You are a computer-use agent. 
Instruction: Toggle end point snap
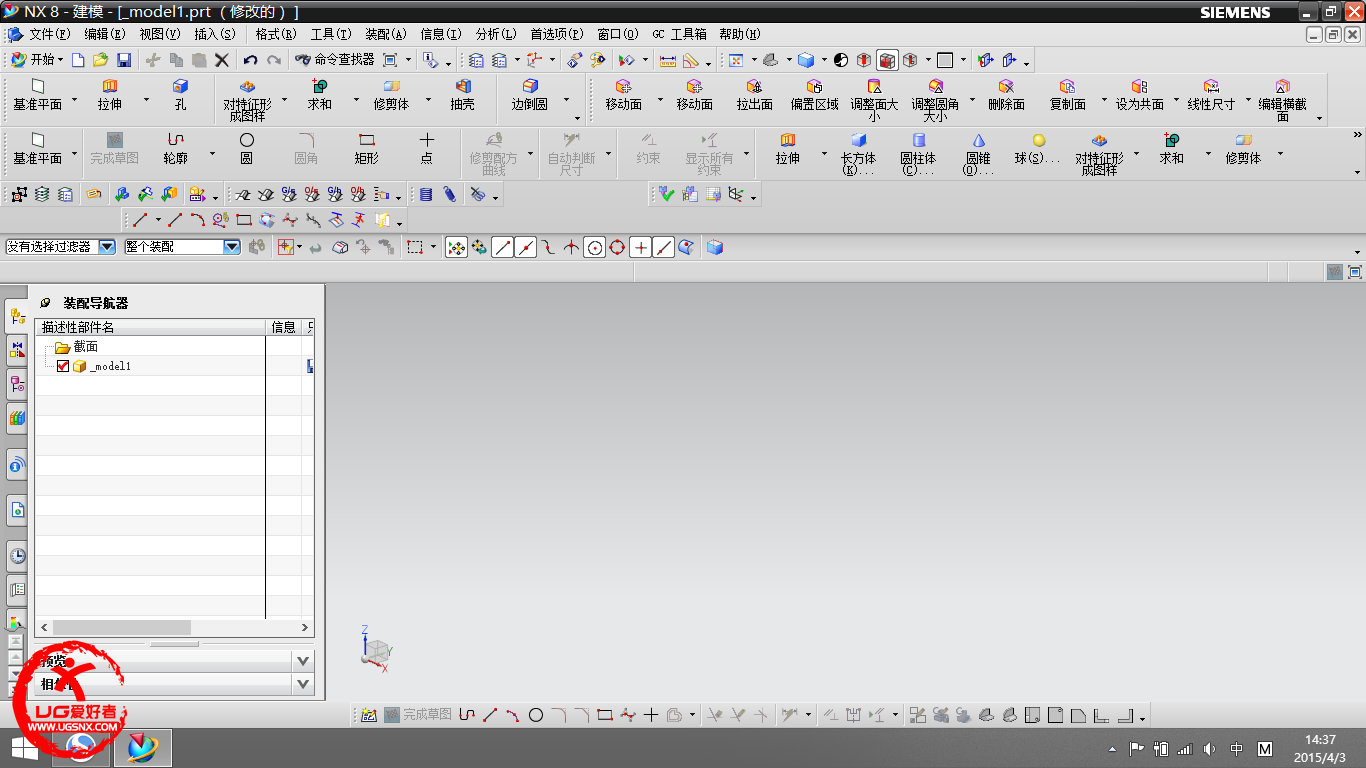(502, 247)
